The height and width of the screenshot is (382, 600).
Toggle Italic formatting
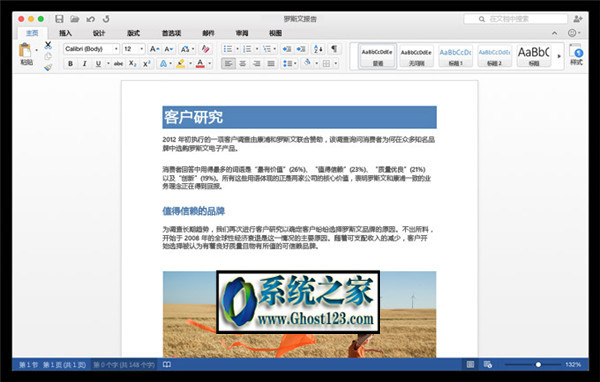coord(84,64)
